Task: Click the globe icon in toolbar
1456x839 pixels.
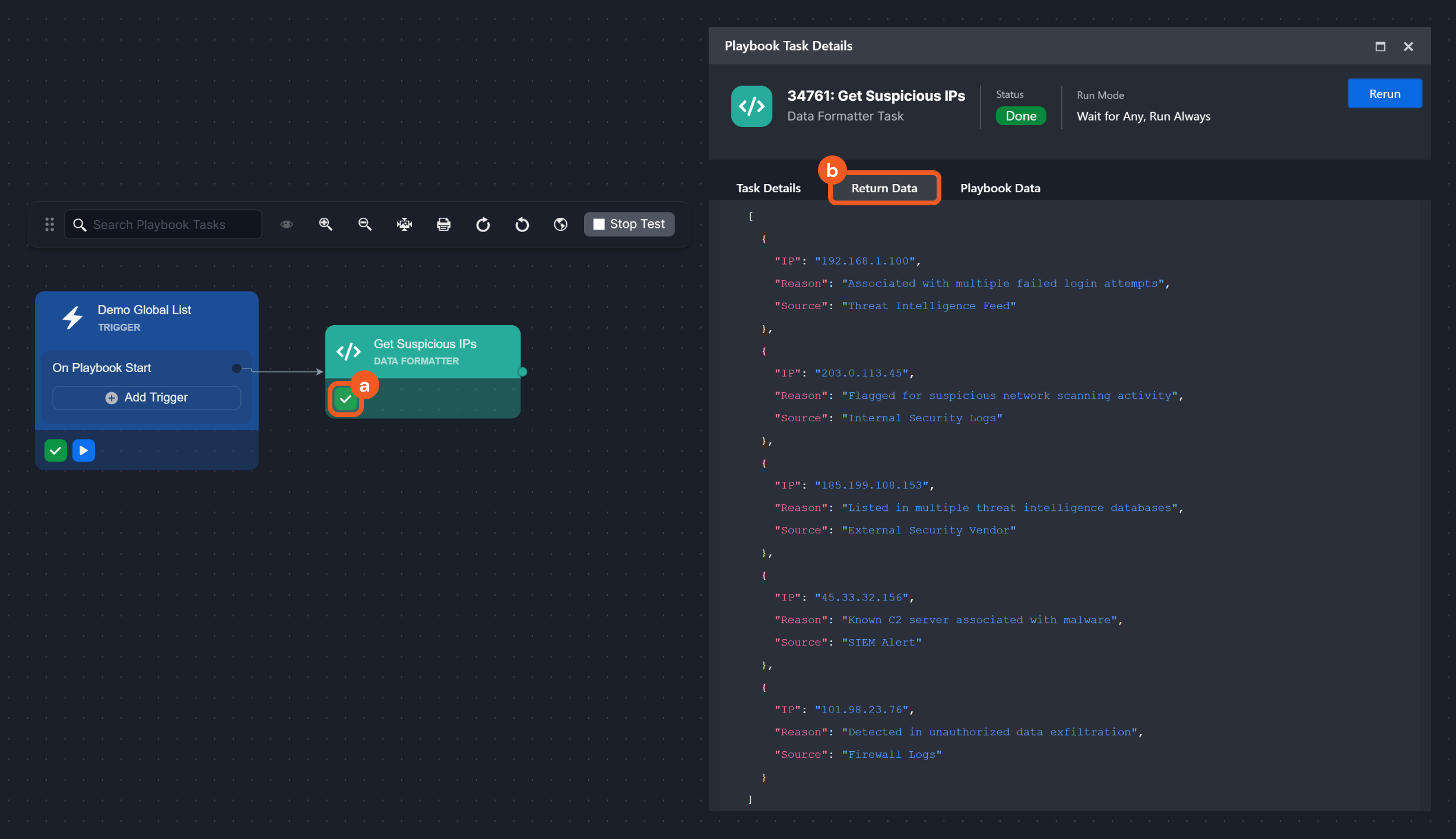Action: coord(560,224)
